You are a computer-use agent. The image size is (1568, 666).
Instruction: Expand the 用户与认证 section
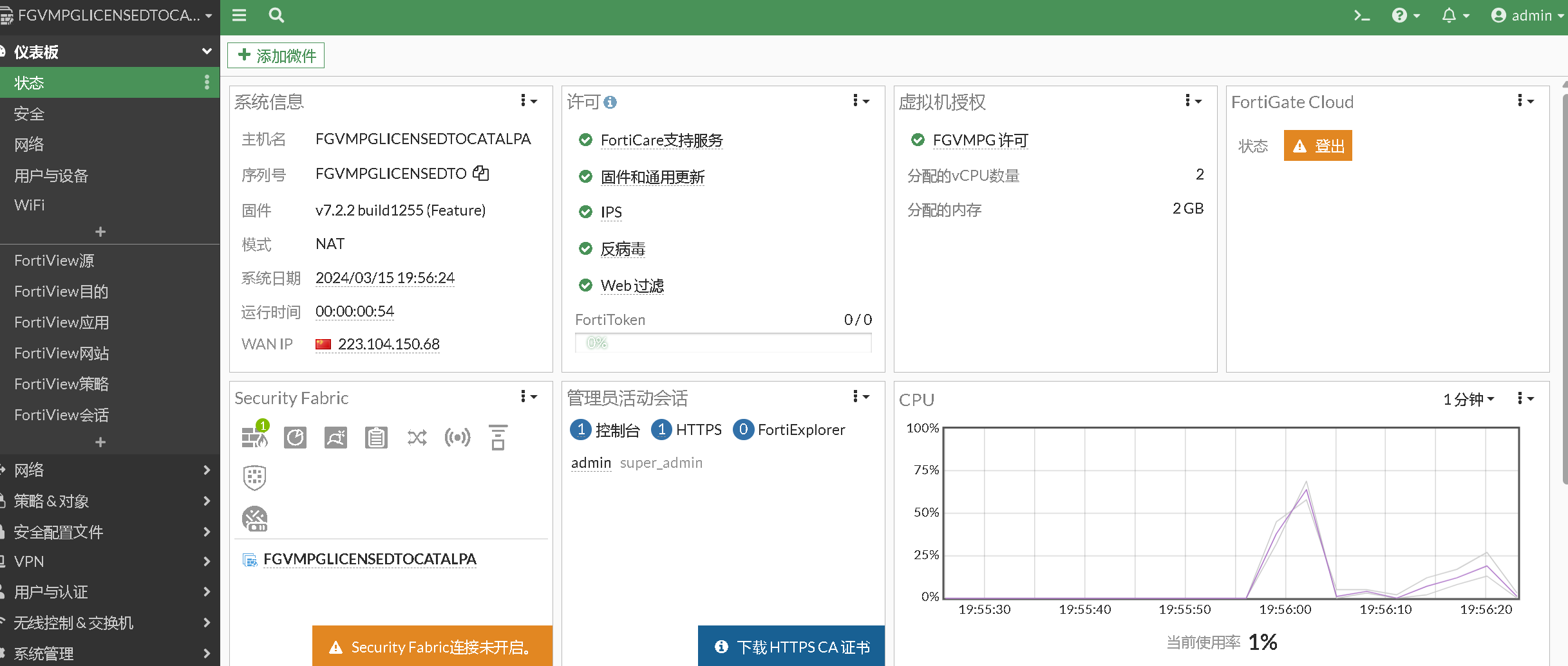pyautogui.click(x=207, y=592)
